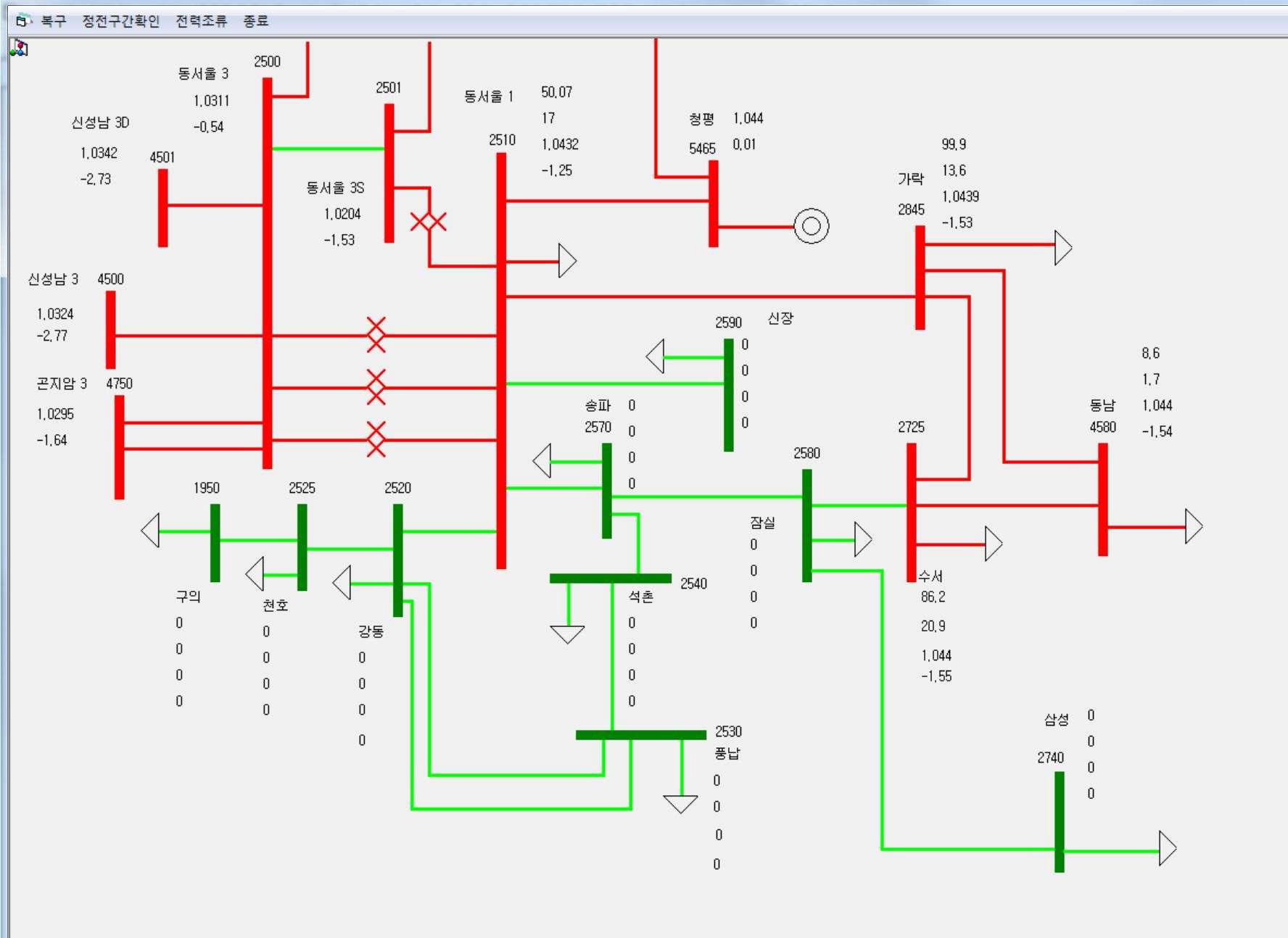The image size is (1288, 938).
Task: Click the 청평 label
Action: point(702,119)
